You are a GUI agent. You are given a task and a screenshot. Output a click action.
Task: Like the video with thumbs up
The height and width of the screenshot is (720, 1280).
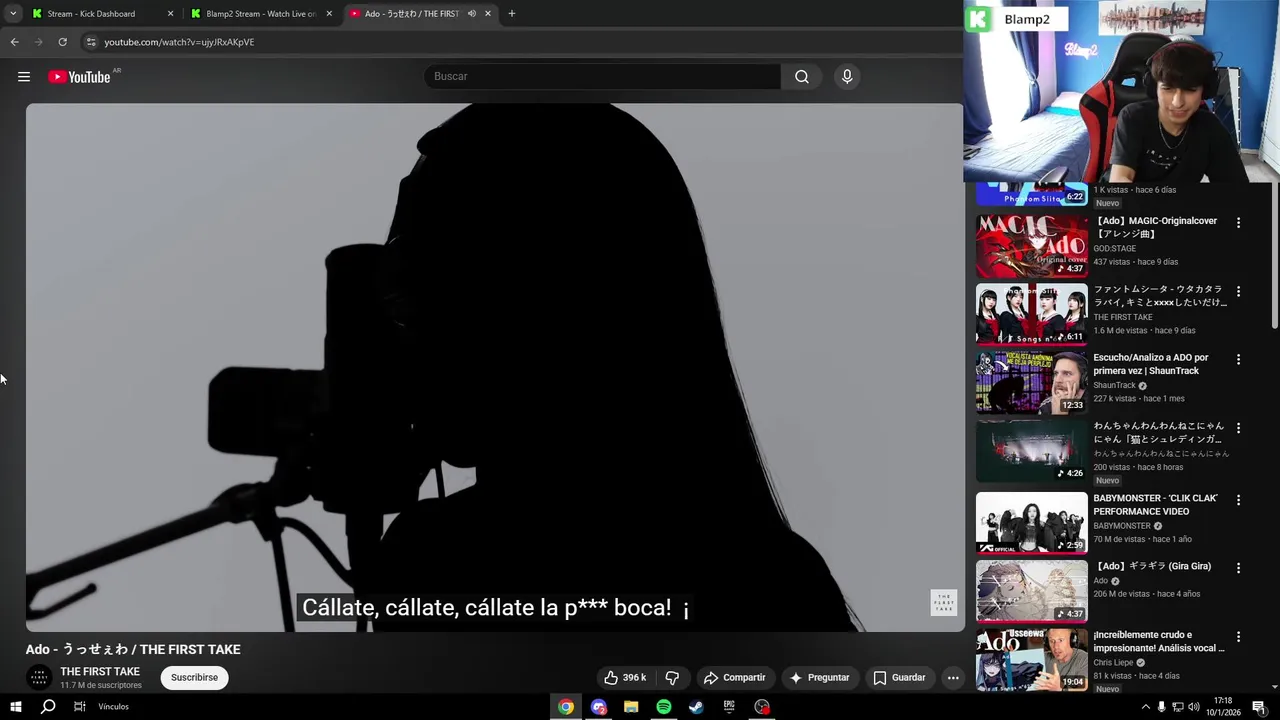625,677
